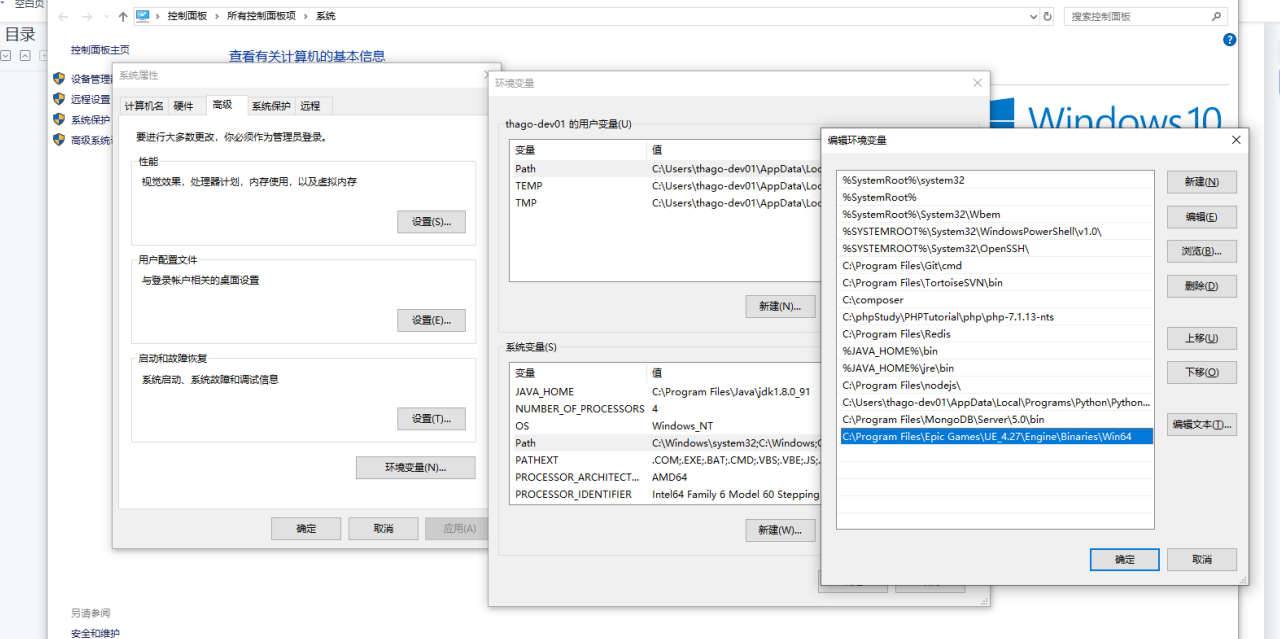This screenshot has height=639, width=1280.
Task: Click the back arrow in the navigation bar
Action: tap(64, 17)
